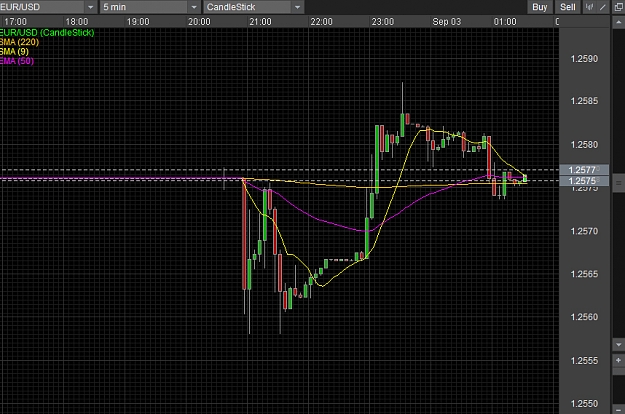This screenshot has height=414, width=625.
Task: Open the chart indicators icon
Action: (589, 7)
